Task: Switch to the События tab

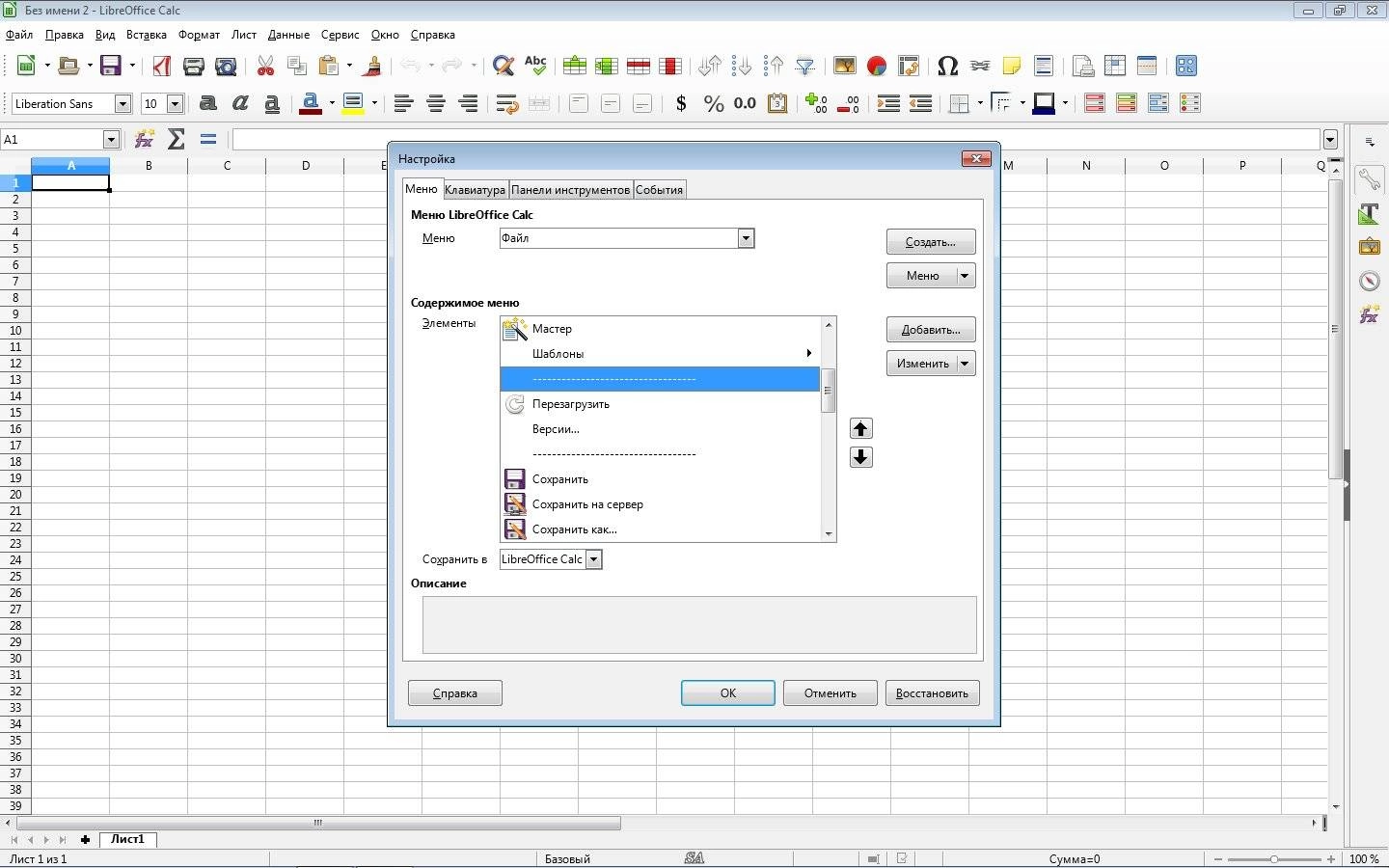Action: tap(660, 190)
